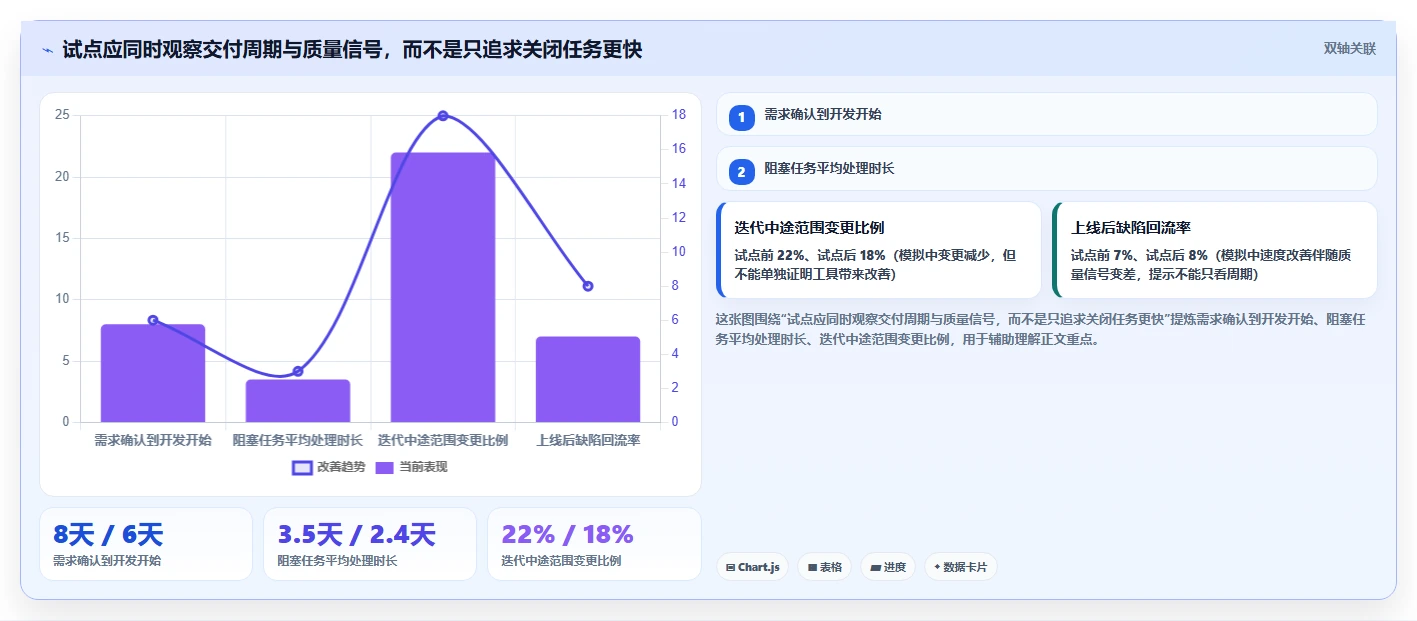Click the 数据卡片 tag chip
The height and width of the screenshot is (621, 1417).
pyautogui.click(x=960, y=567)
